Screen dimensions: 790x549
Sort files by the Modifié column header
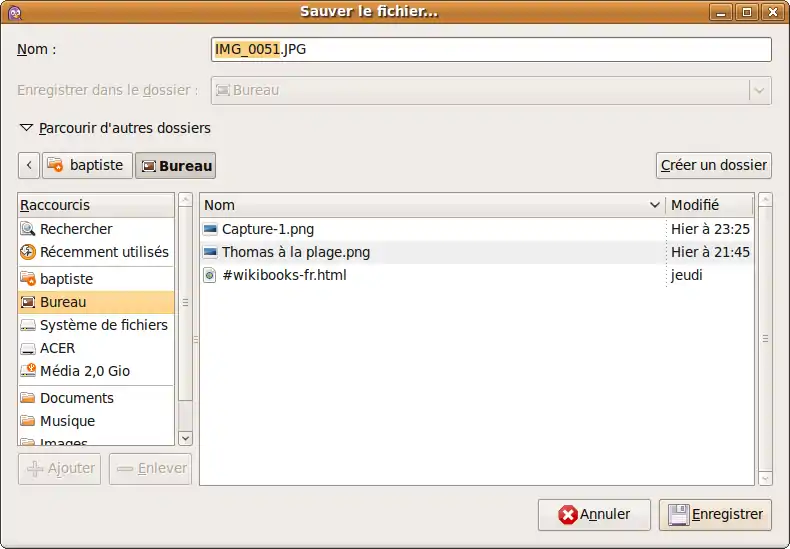708,205
